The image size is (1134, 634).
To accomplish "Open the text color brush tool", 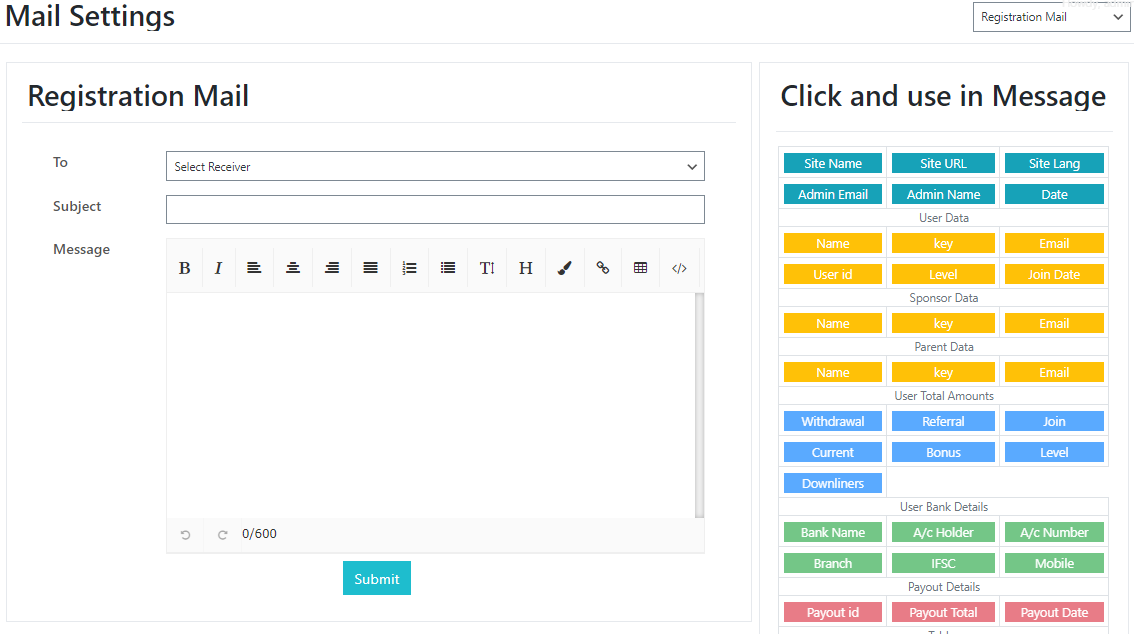I will [564, 267].
